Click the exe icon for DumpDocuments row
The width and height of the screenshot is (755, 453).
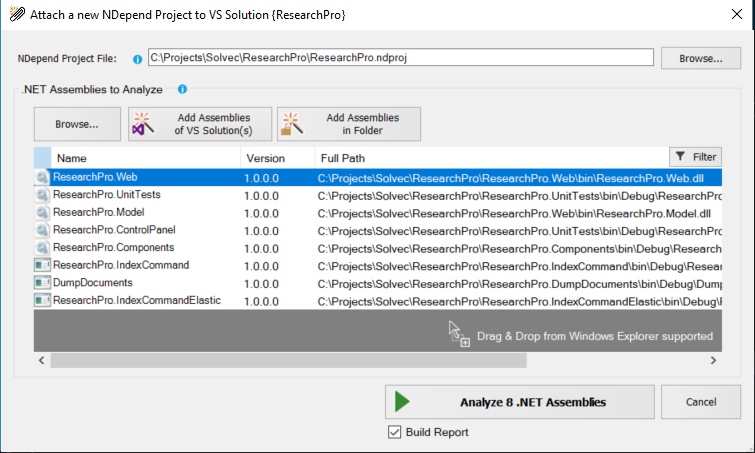(42, 283)
